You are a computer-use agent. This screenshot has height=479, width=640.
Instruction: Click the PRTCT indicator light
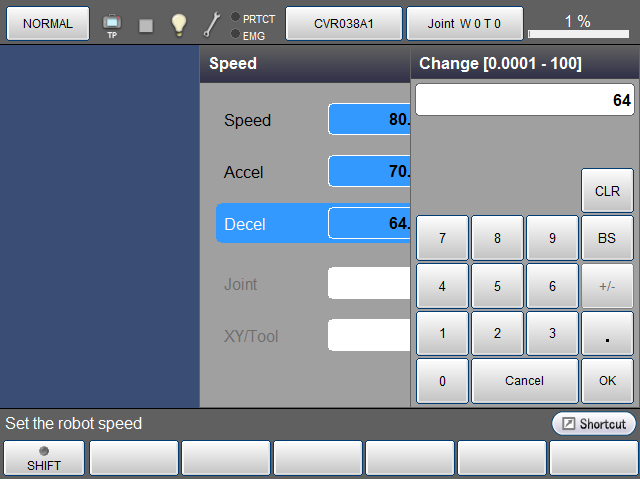235,17
